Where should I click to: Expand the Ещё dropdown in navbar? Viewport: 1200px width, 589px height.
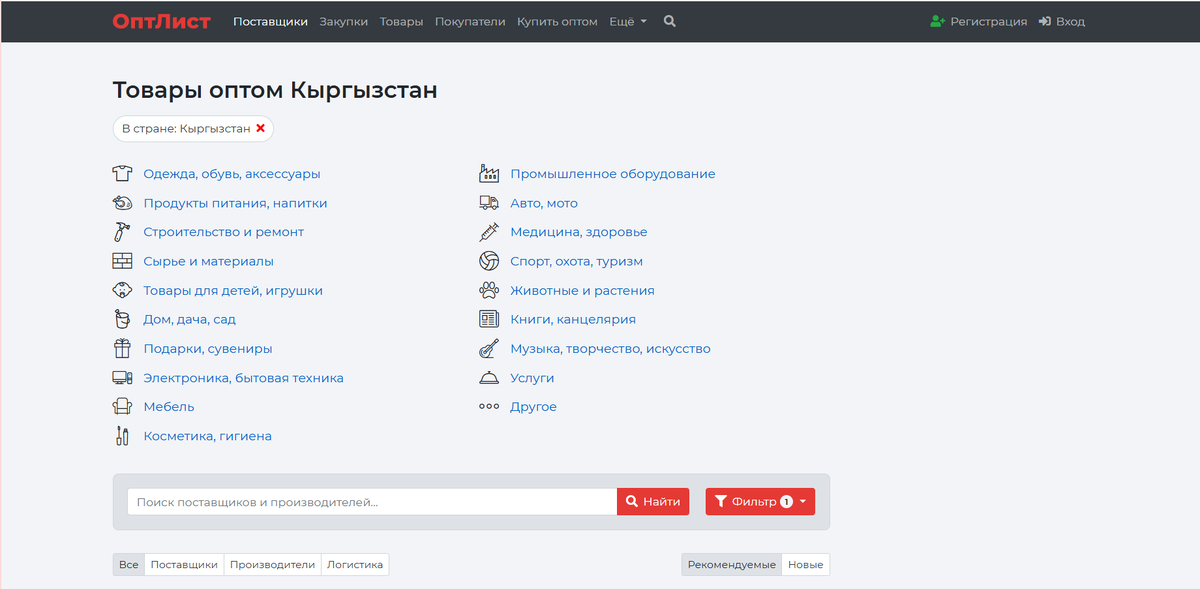[628, 21]
